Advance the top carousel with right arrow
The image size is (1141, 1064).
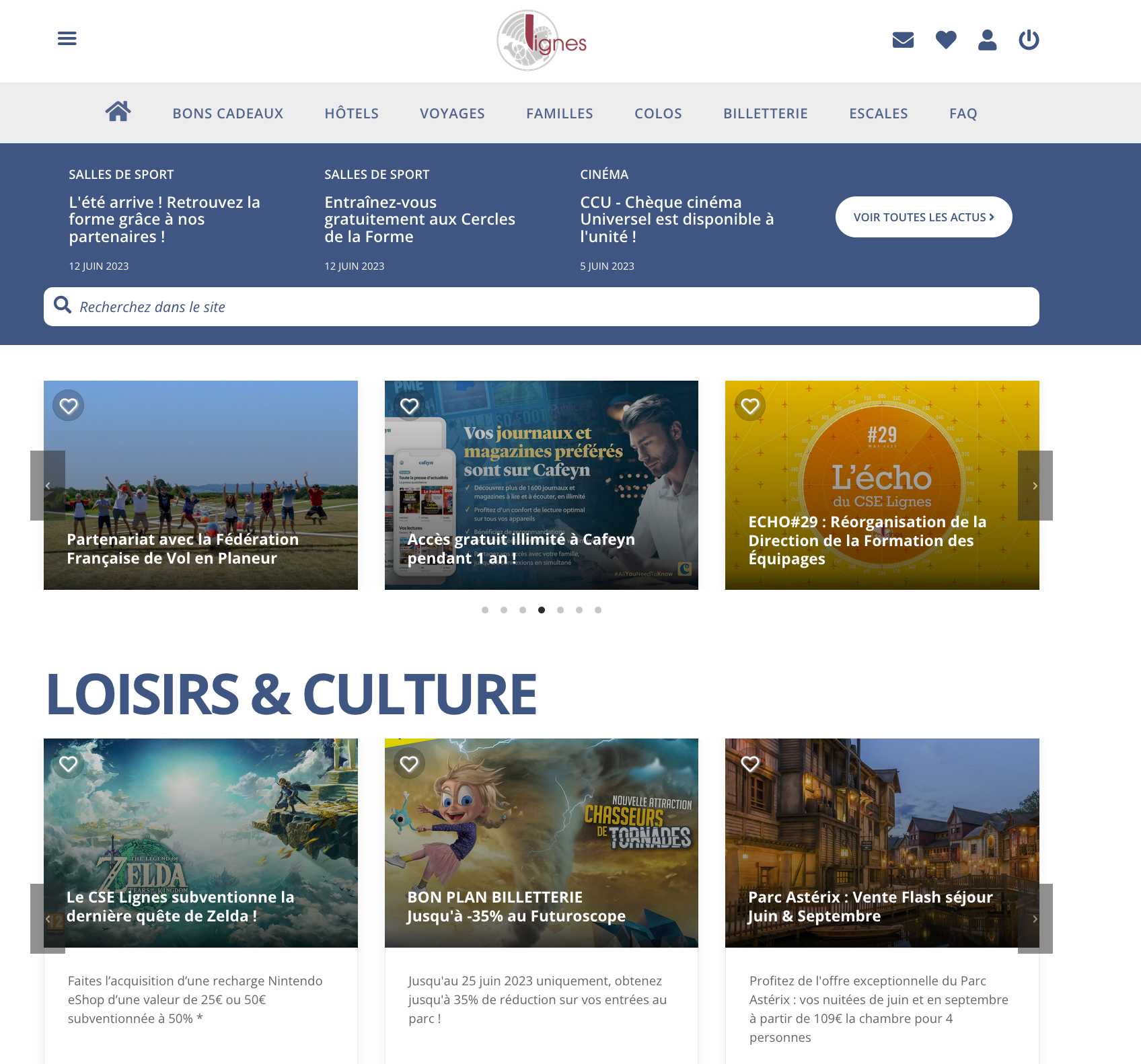click(x=1035, y=486)
